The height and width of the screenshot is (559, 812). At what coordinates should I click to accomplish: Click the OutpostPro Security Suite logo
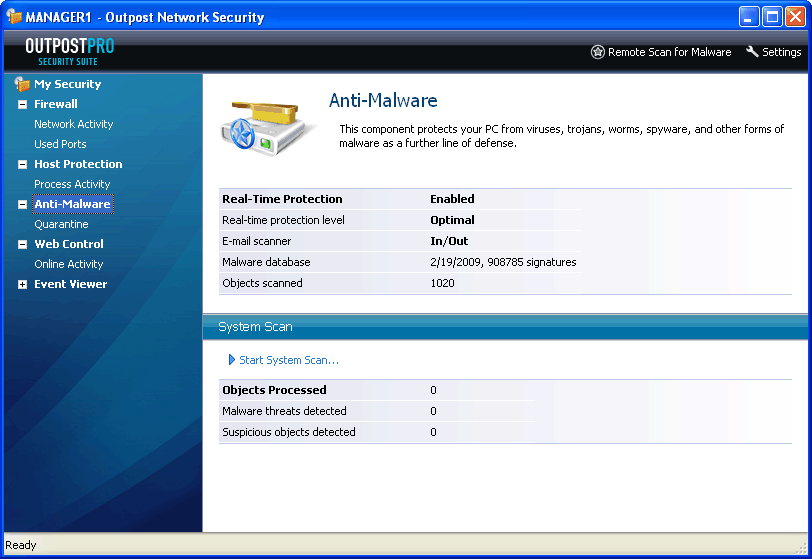point(69,51)
